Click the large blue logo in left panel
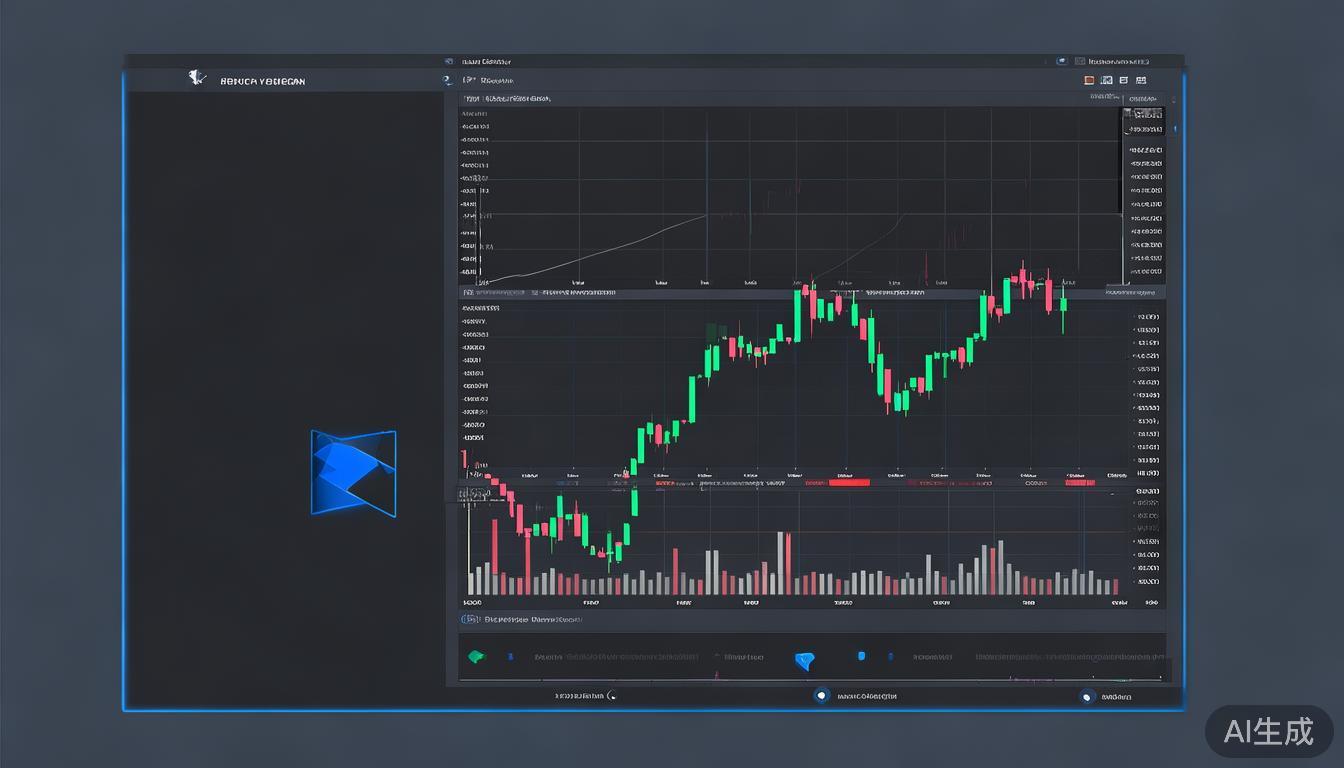The height and width of the screenshot is (768, 1344). (353, 473)
